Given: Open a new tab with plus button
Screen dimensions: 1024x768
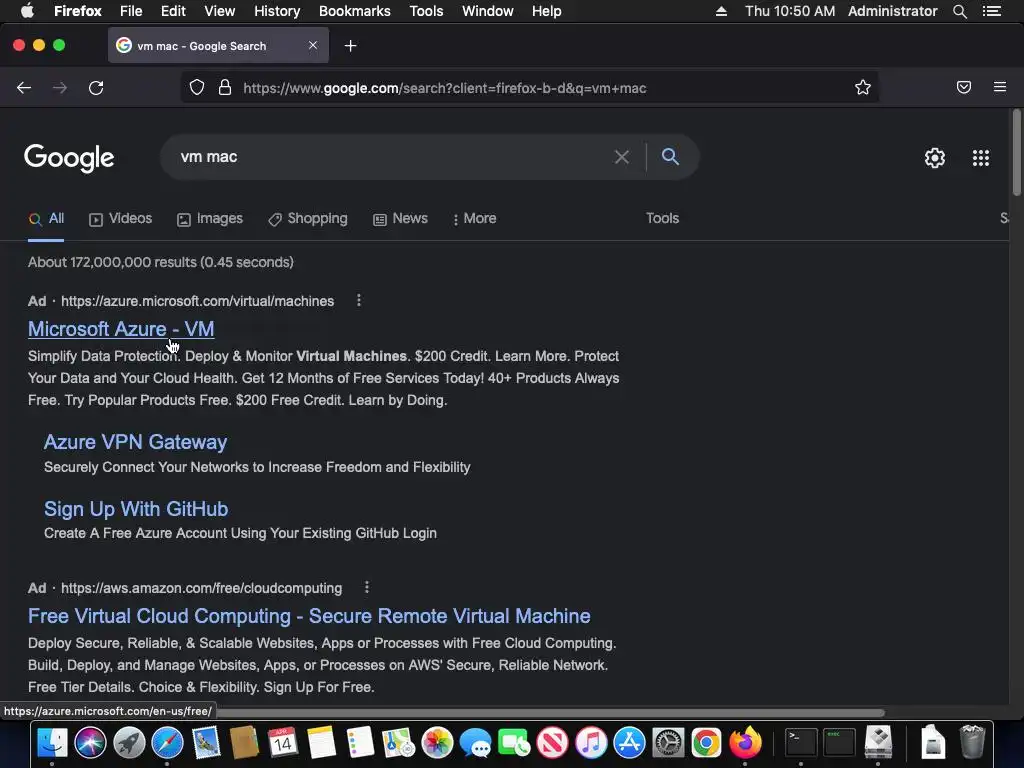Looking at the screenshot, I should tap(351, 46).
